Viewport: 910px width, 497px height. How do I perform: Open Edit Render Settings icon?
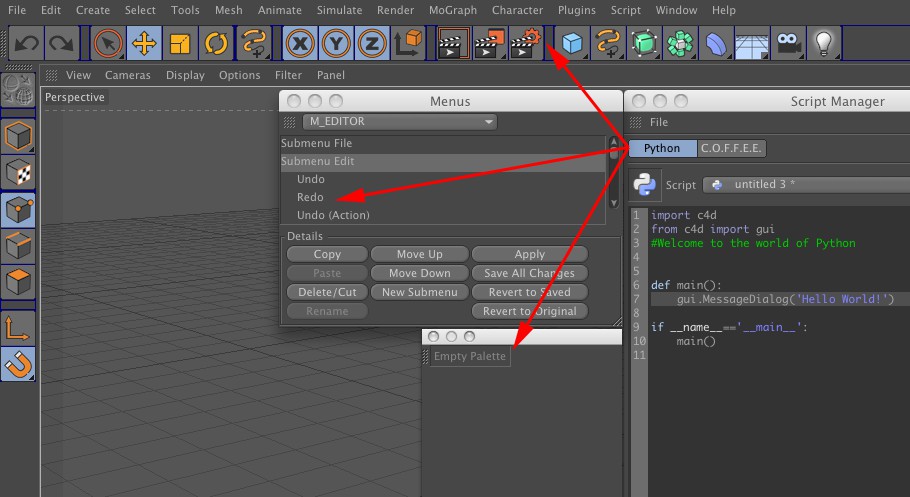coord(524,43)
